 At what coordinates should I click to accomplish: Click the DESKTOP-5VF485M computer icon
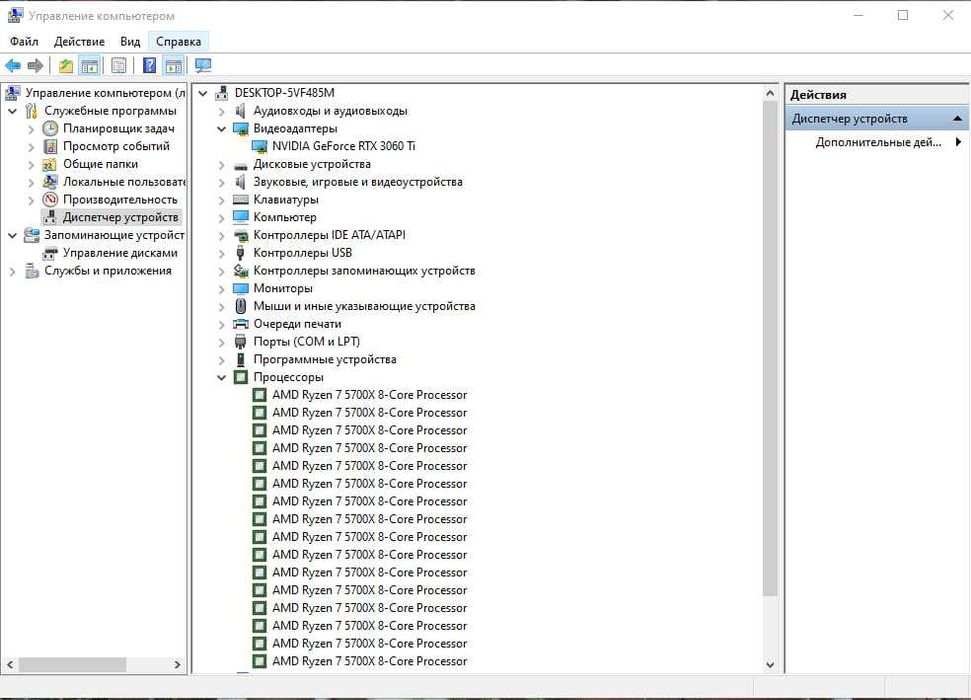pos(222,93)
